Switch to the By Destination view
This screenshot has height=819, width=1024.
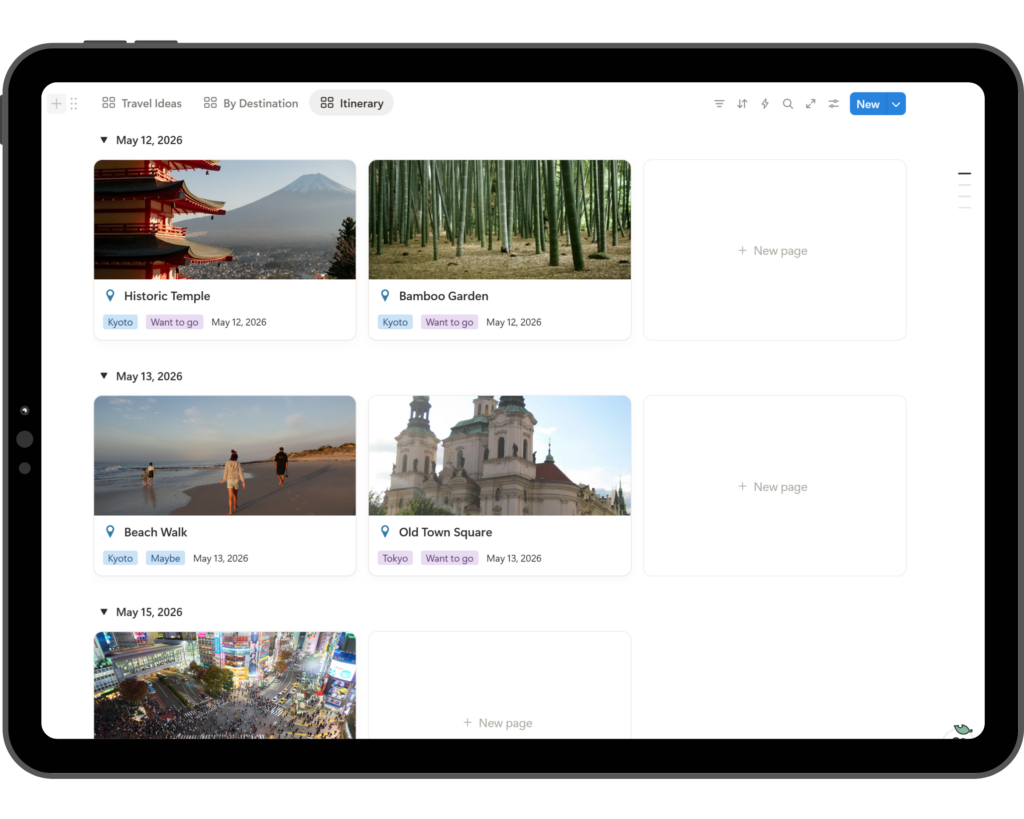[260, 103]
